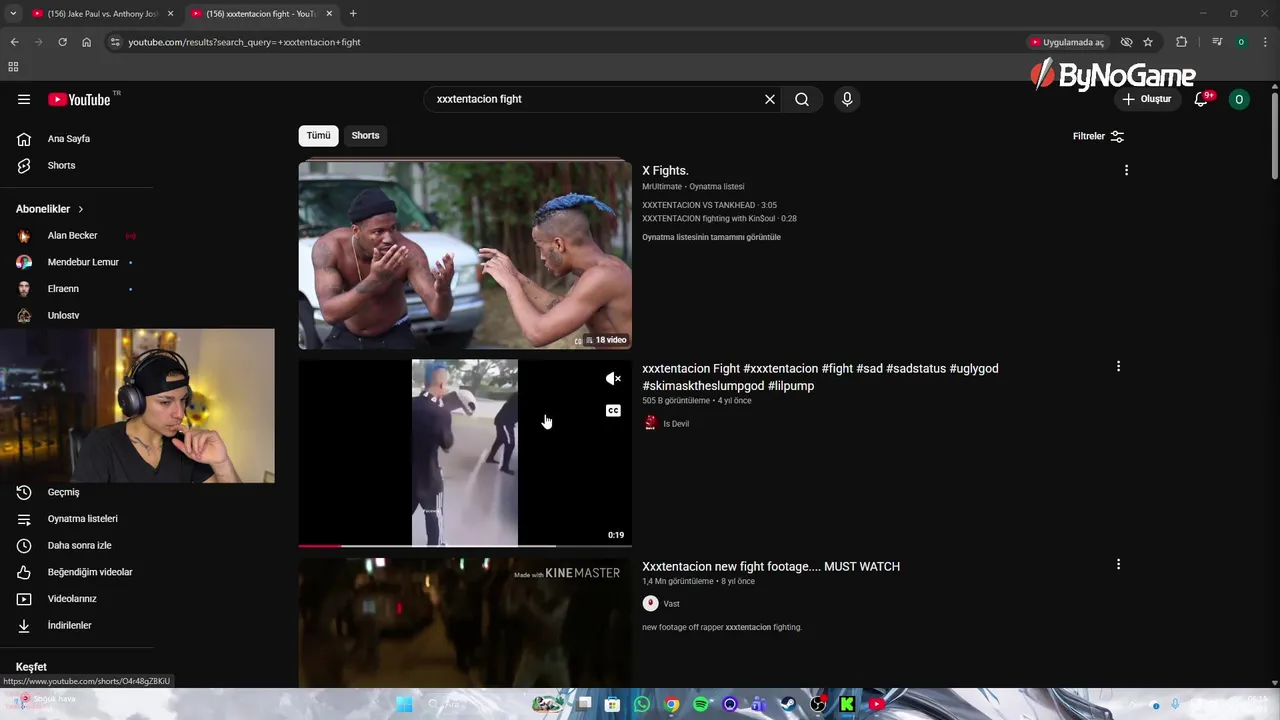Image resolution: width=1280 pixels, height=720 pixels.
Task: Select the Tümü filter chip
Action: pos(318,135)
